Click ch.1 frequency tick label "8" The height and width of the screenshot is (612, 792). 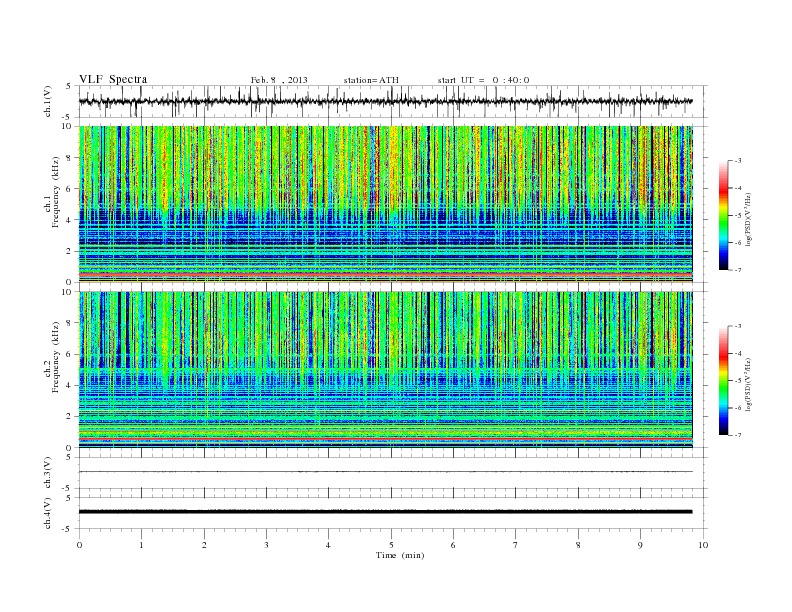(69, 158)
